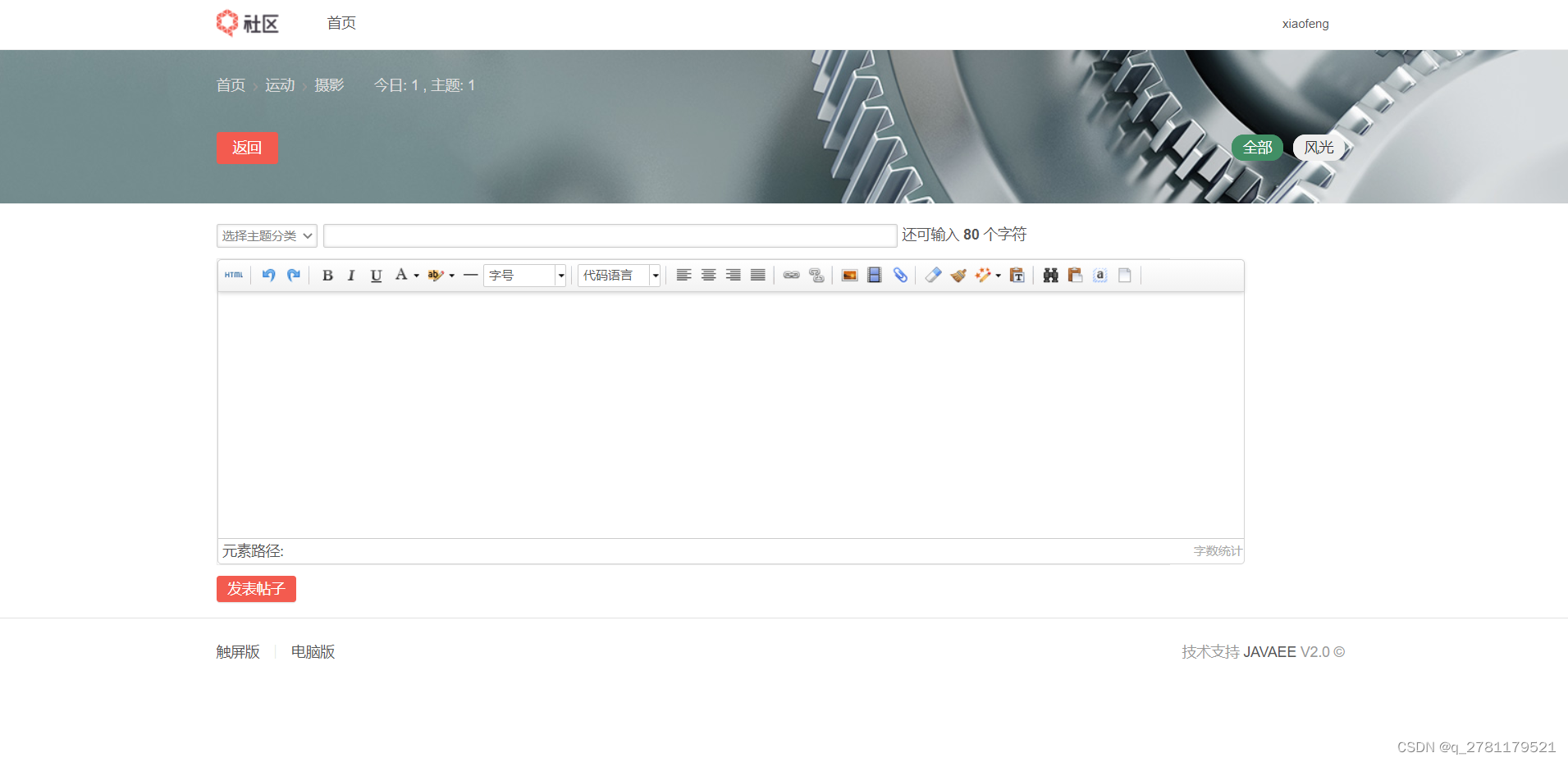Click the 元素路径 element path label
The image size is (1568, 762).
(253, 551)
